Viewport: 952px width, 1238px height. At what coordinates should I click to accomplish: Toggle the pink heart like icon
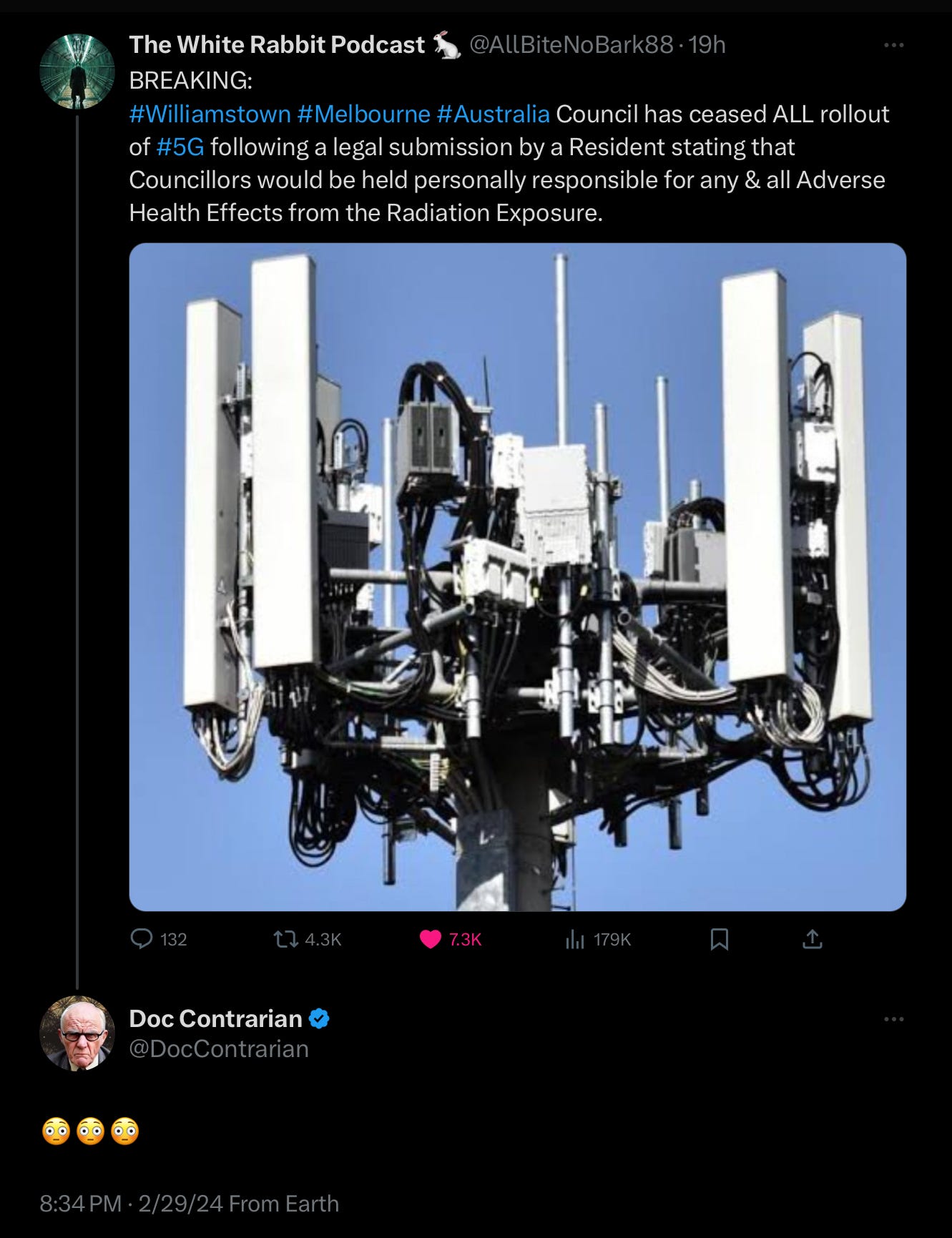(431, 939)
